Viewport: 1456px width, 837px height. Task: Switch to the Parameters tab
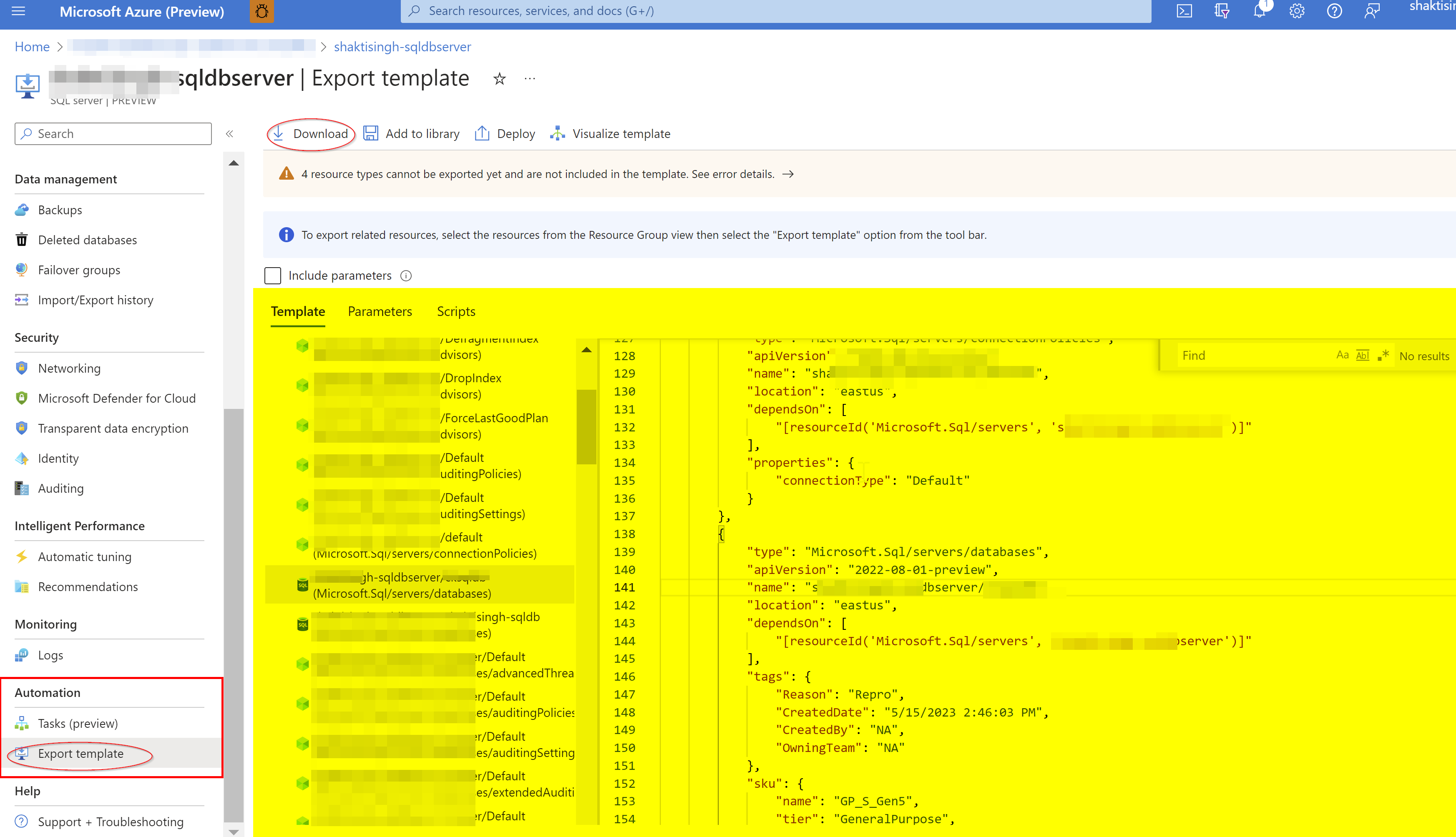pos(380,311)
